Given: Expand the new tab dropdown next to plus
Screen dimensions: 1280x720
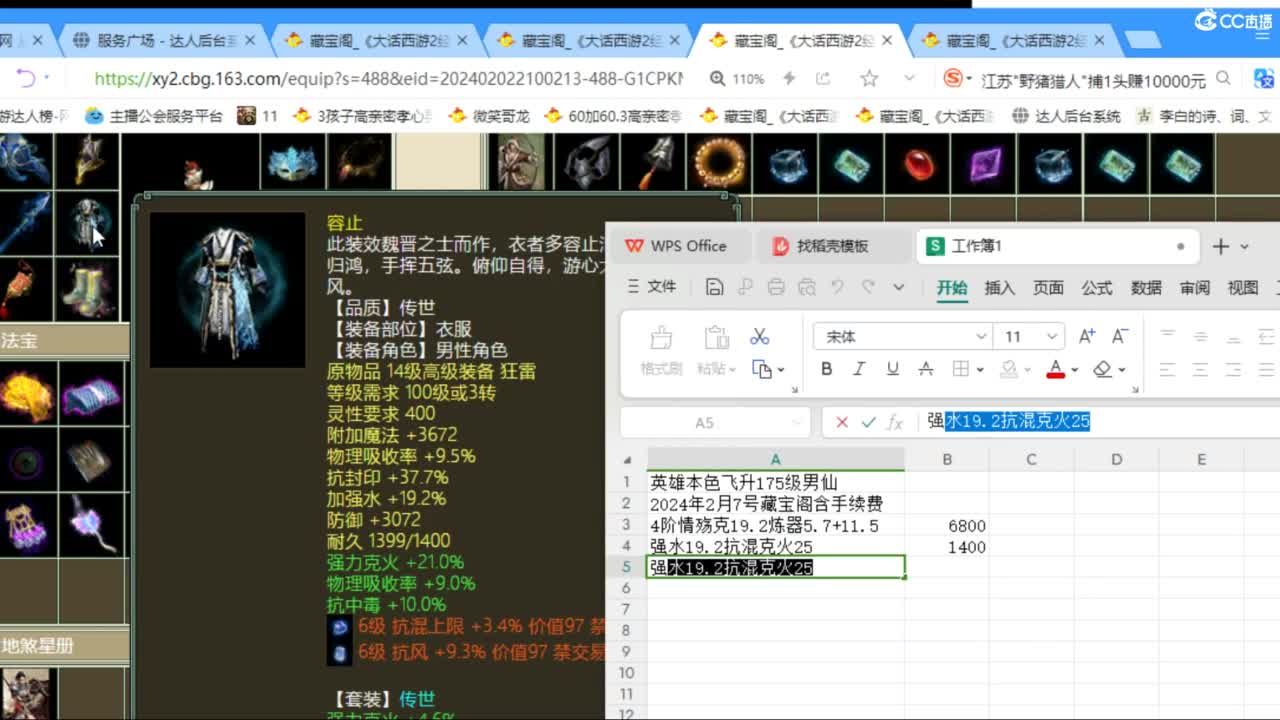Looking at the screenshot, I should (1245, 246).
